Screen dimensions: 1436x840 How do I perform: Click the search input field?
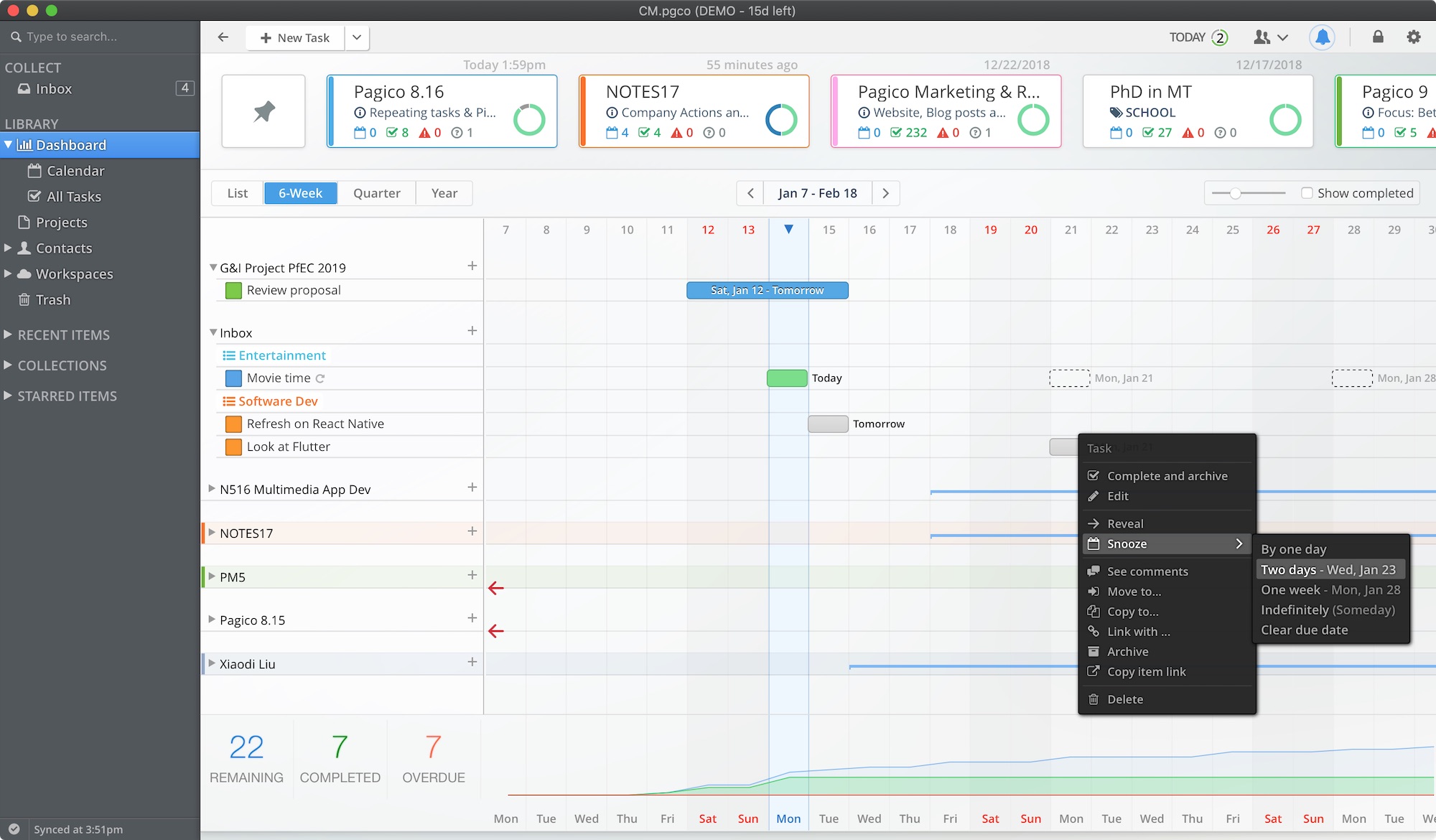[100, 37]
